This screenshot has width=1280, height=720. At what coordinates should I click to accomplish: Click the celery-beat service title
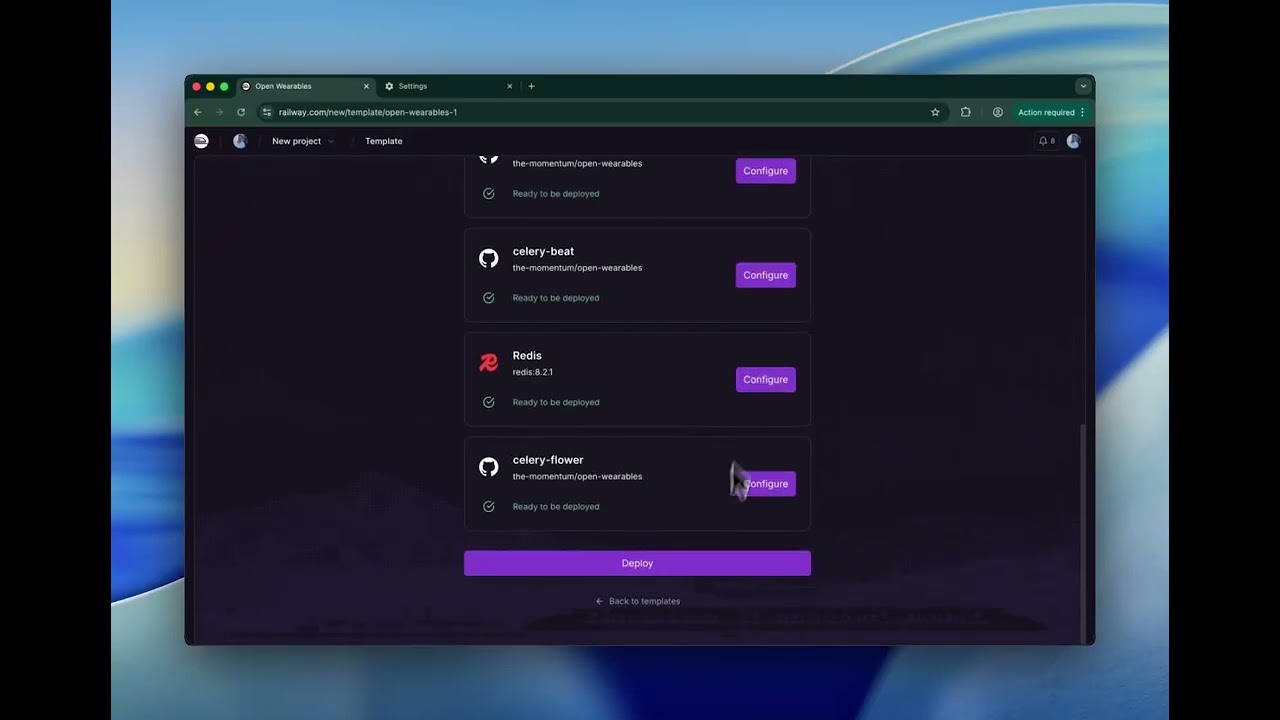coord(543,251)
